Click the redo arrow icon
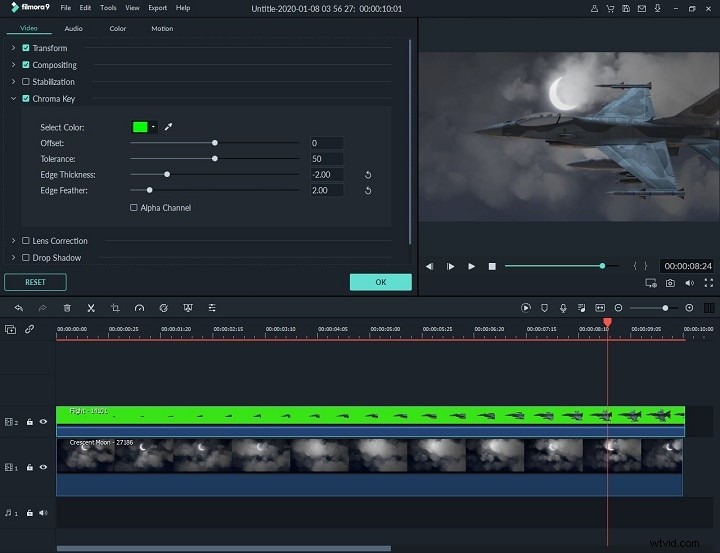The height and width of the screenshot is (553, 720). 42,308
